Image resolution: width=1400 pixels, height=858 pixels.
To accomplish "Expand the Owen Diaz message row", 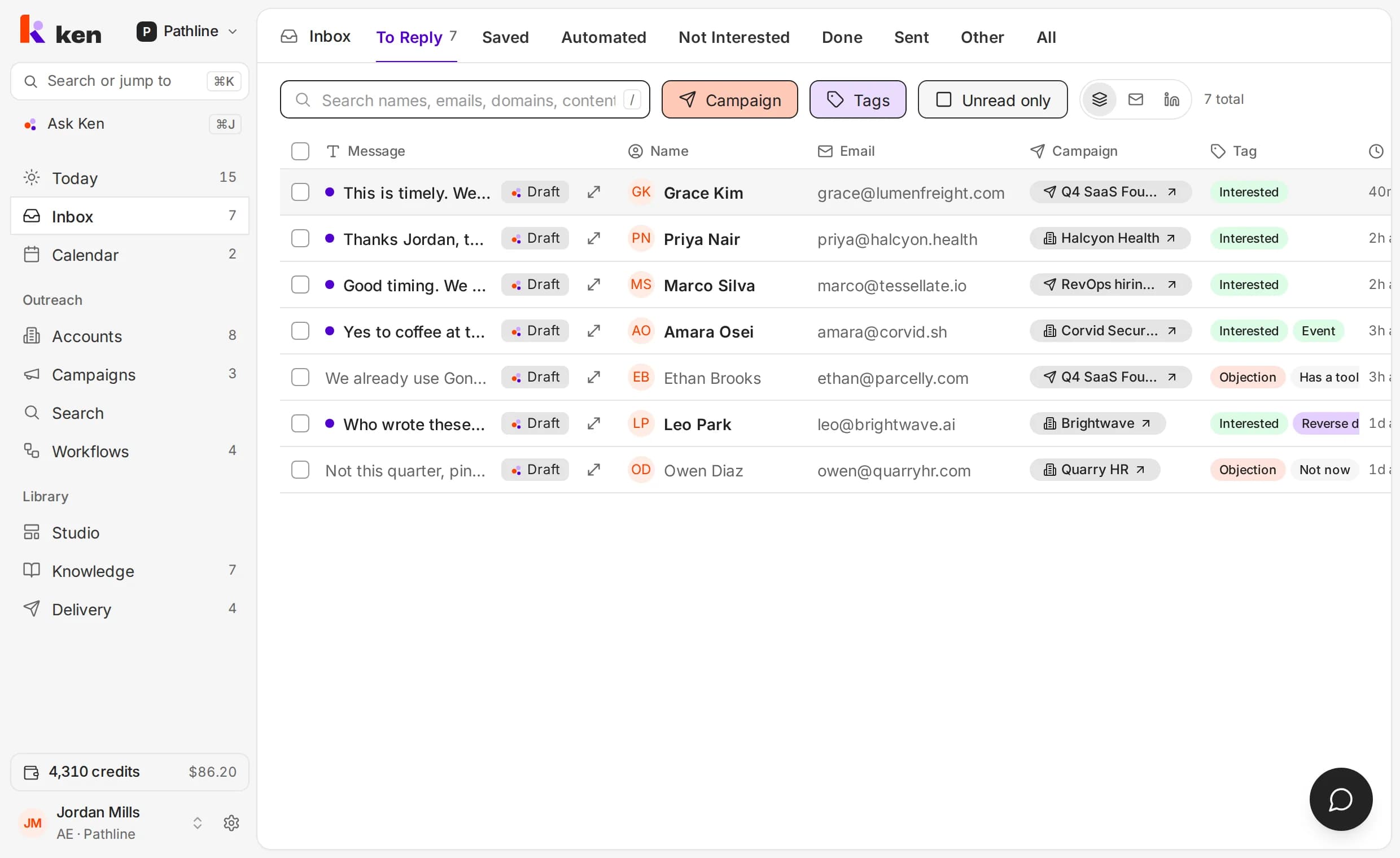I will (594, 469).
